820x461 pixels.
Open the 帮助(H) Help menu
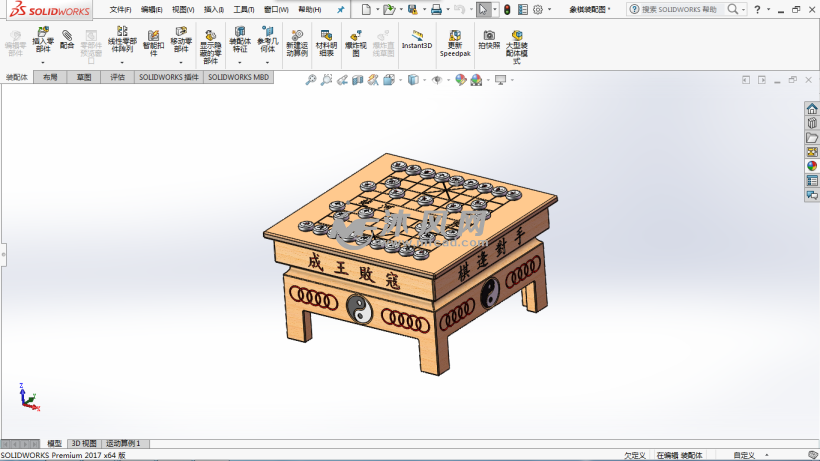point(310,9)
